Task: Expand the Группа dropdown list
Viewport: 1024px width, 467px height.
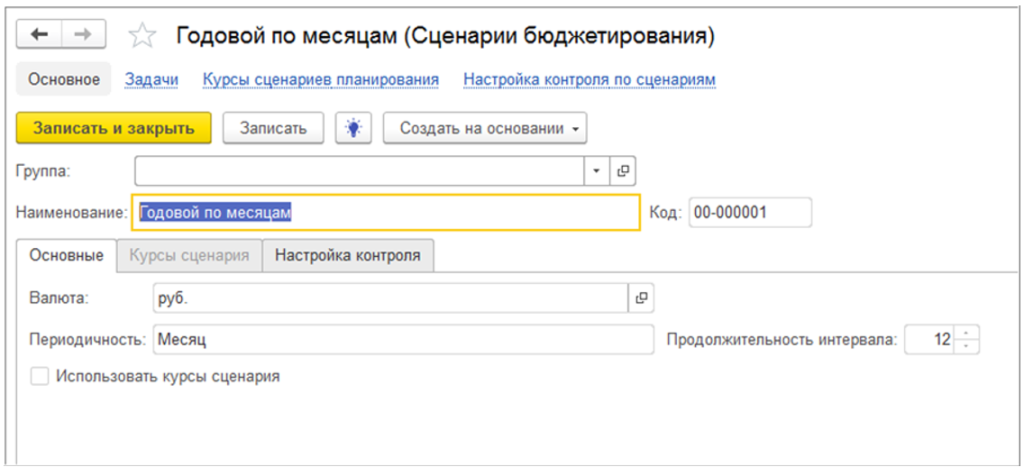Action: point(597,171)
